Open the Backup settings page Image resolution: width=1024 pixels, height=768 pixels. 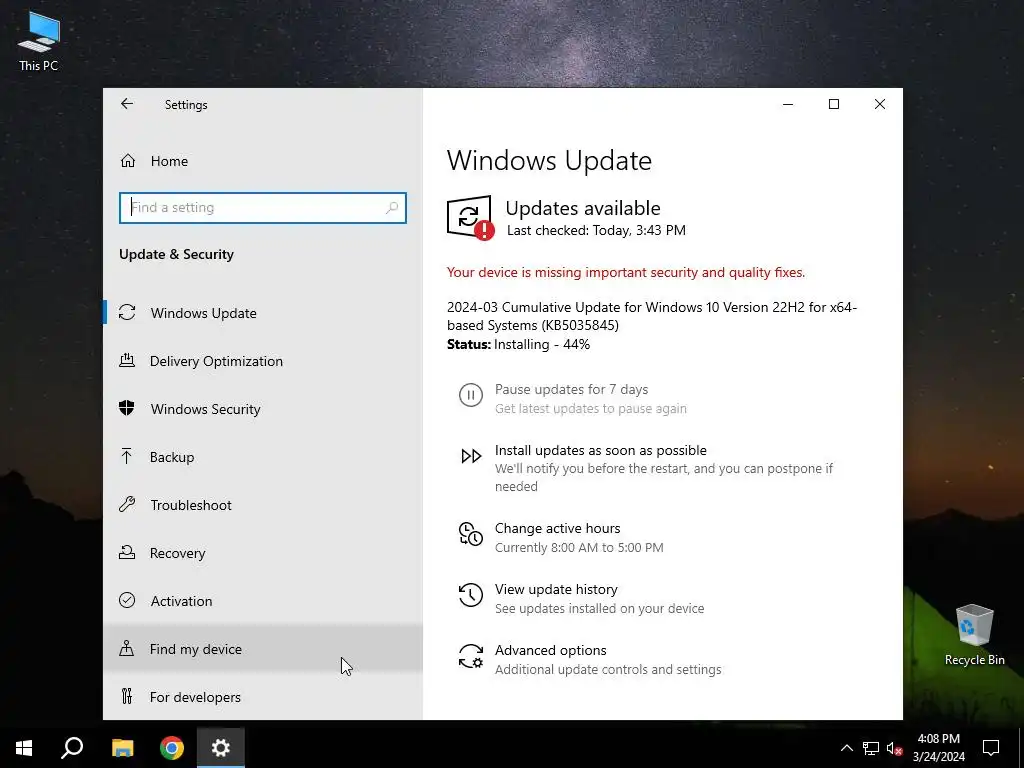pyautogui.click(x=263, y=456)
